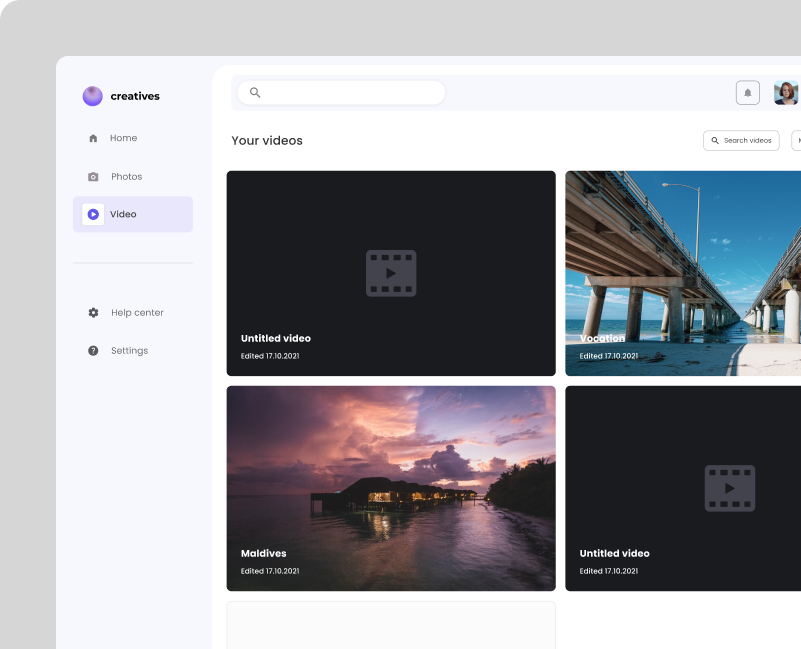The image size is (801, 649).
Task: Click the Settings question mark icon
Action: coord(93,351)
